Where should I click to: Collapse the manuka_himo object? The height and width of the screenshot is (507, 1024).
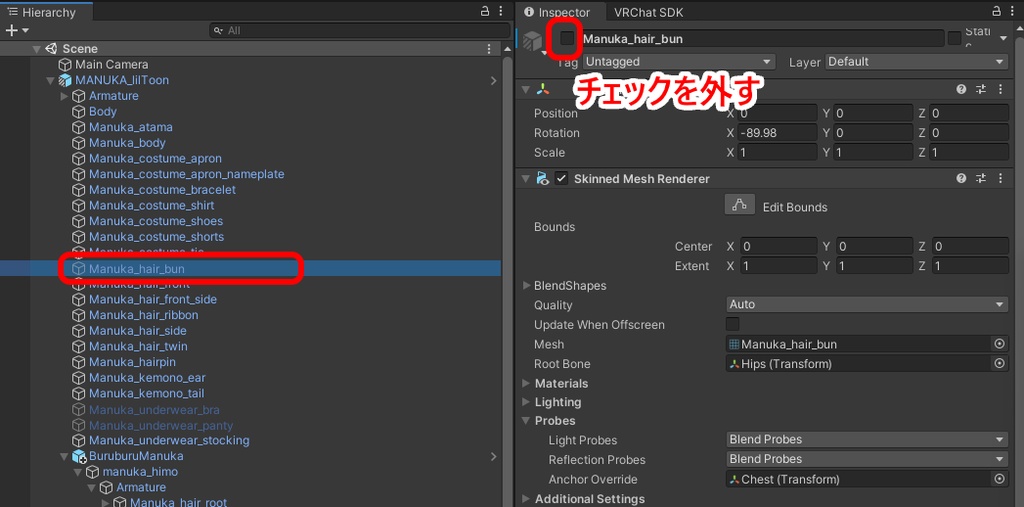click(78, 472)
